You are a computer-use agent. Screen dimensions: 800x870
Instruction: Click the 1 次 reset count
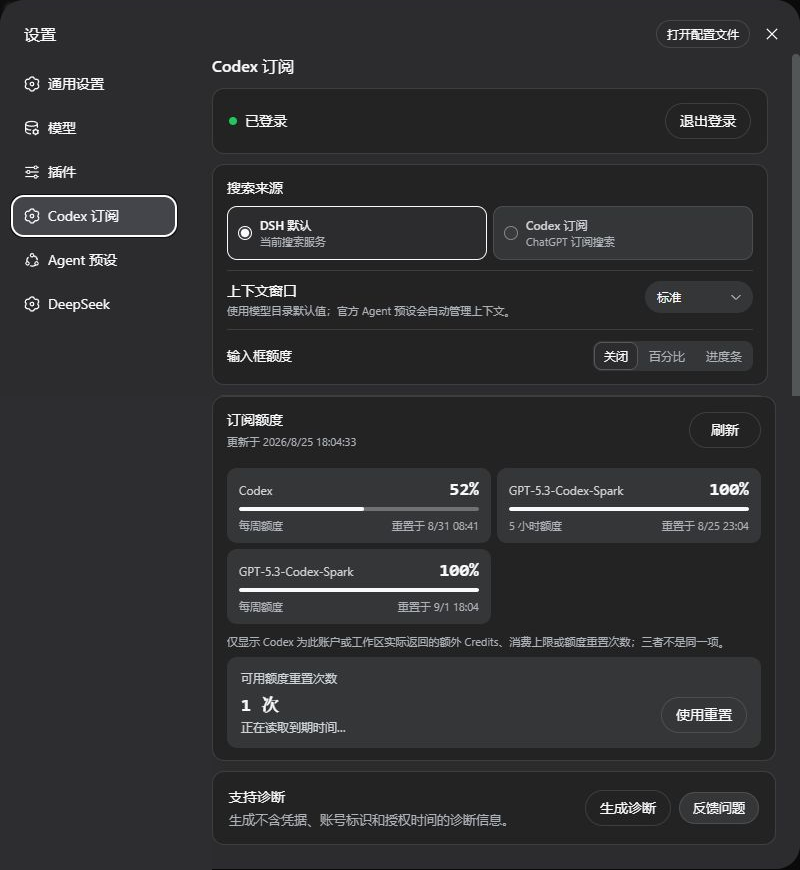point(260,705)
